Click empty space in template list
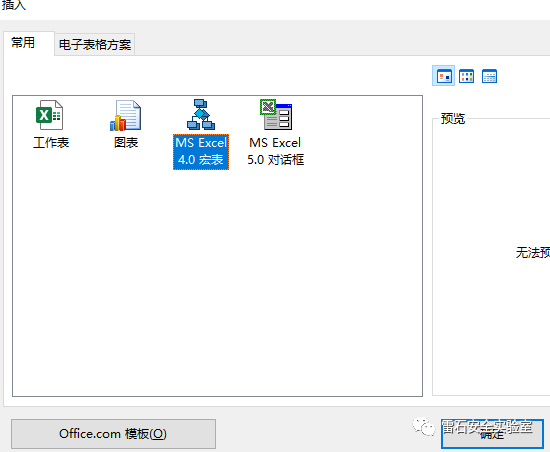 pyautogui.click(x=217, y=281)
